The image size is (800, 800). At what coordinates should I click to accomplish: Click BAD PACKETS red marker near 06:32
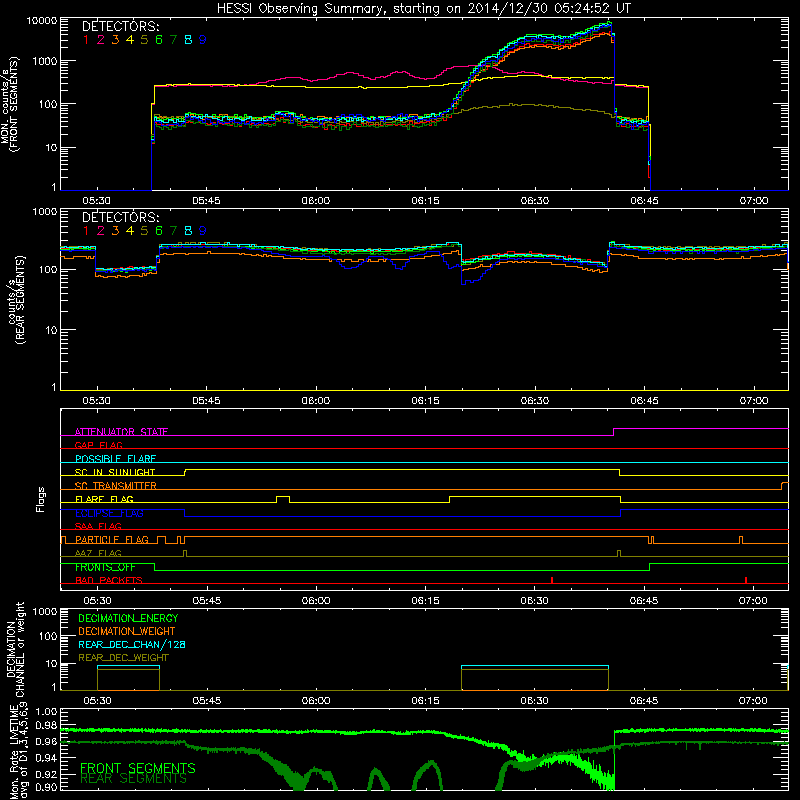coord(552,580)
